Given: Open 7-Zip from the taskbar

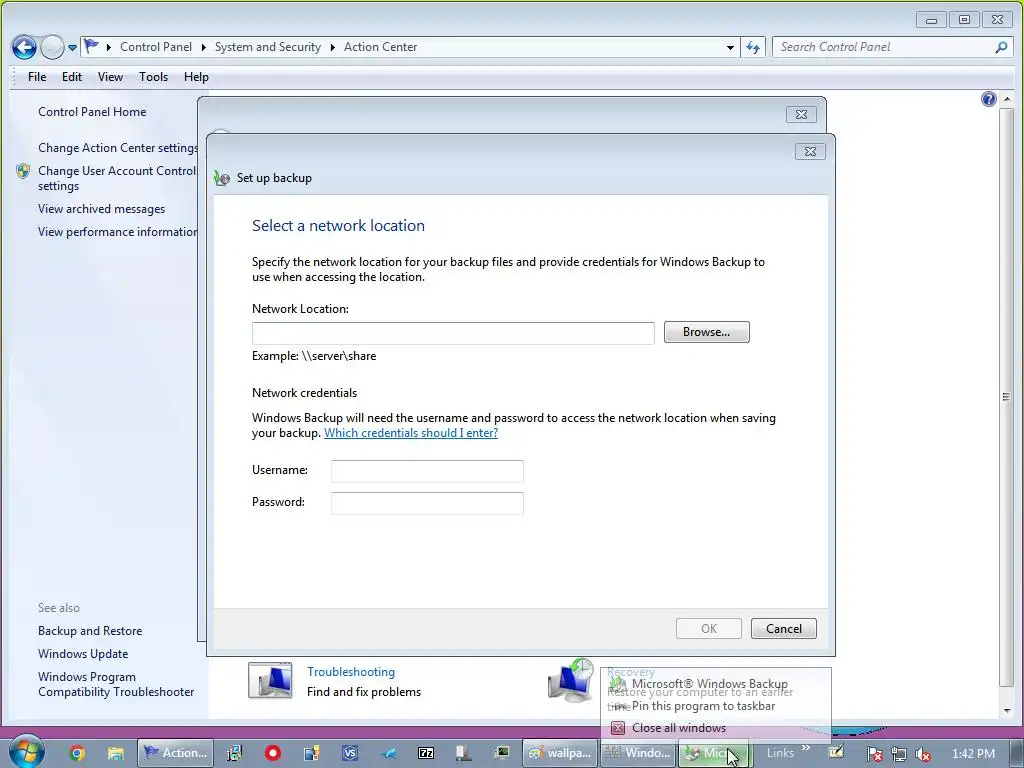Looking at the screenshot, I should pos(426,754).
